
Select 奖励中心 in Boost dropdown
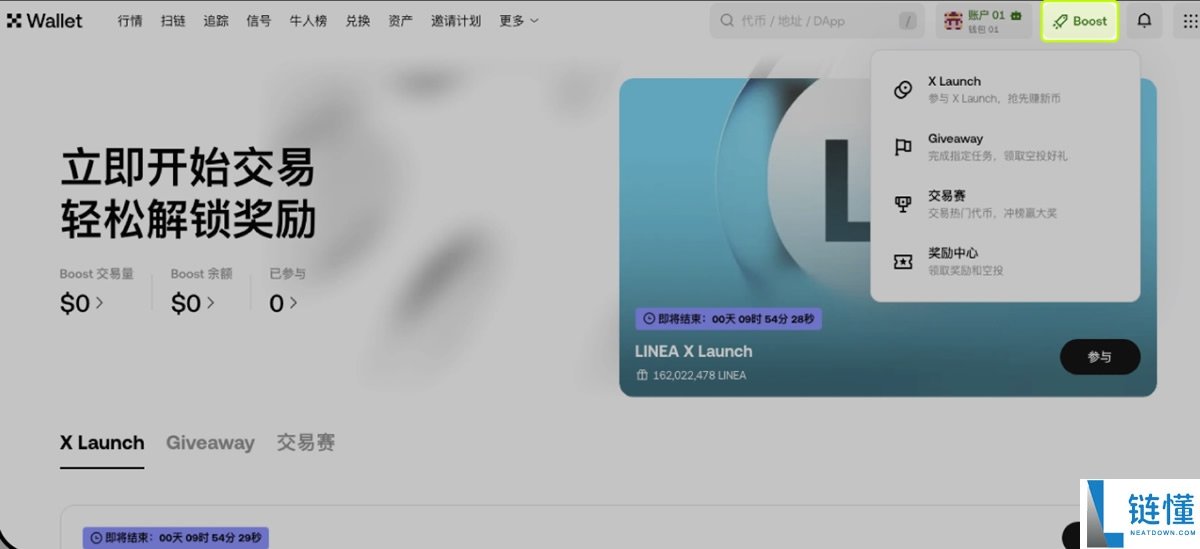1005,261
